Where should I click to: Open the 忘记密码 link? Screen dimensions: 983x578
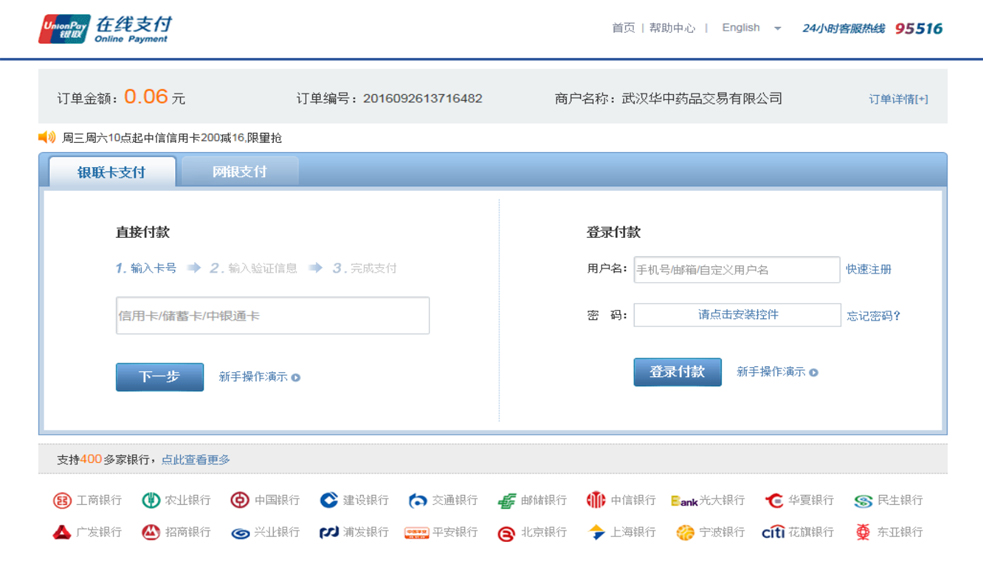coord(873,316)
